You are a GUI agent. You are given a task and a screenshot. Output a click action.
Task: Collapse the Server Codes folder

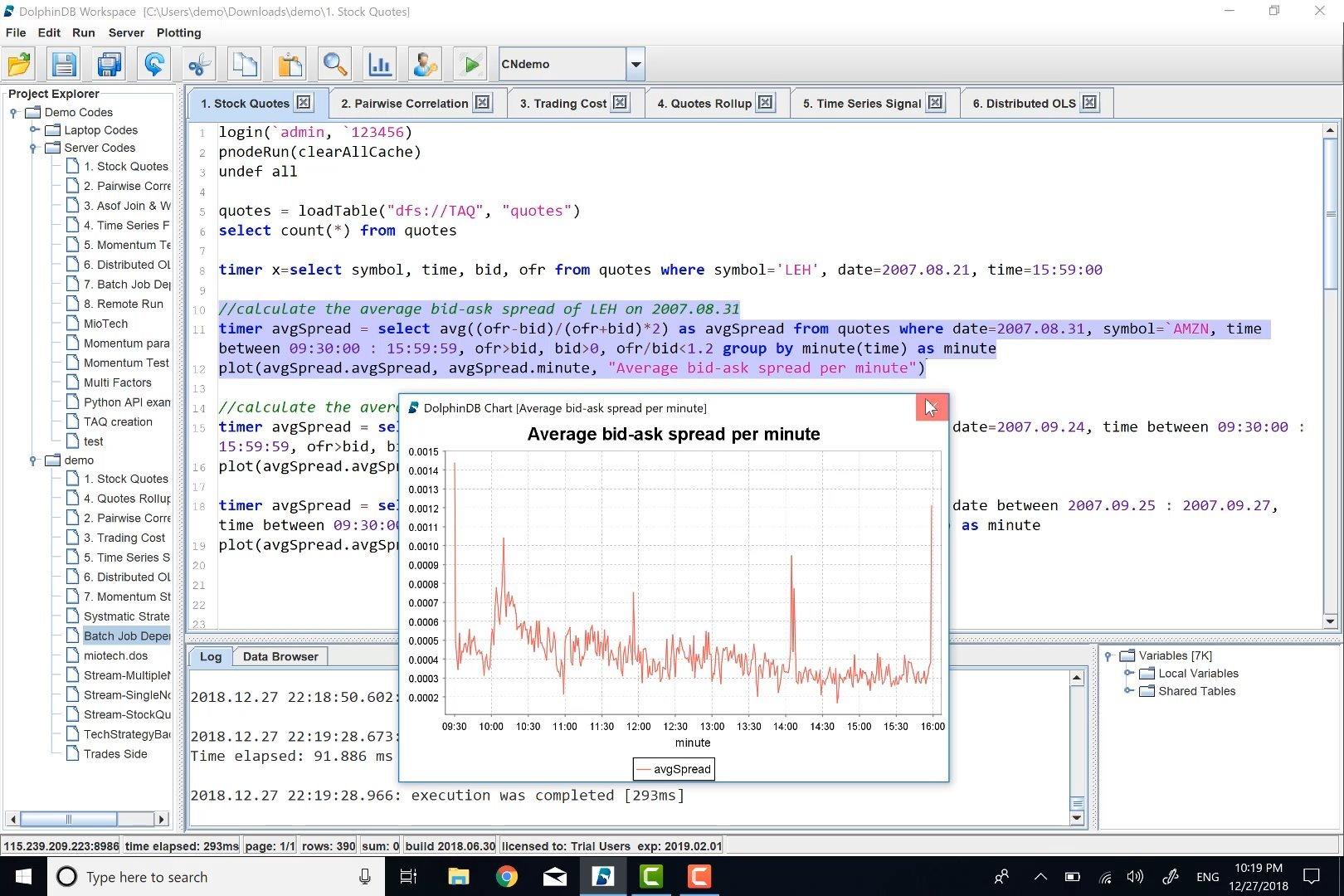(x=34, y=149)
